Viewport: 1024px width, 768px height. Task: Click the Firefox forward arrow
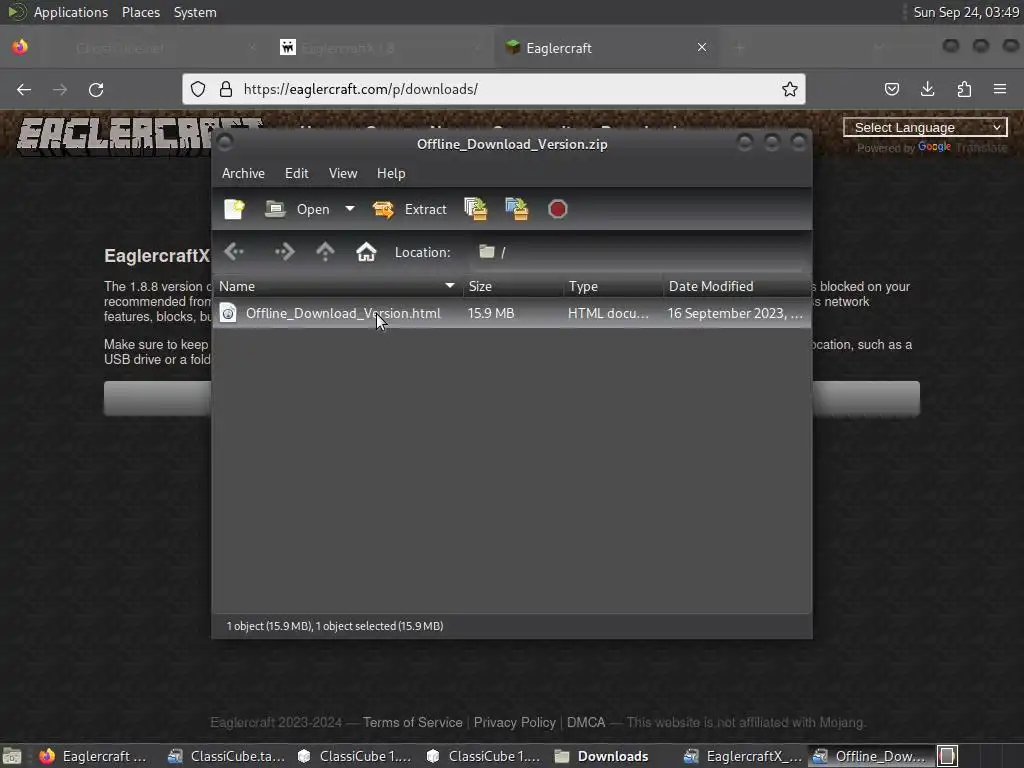(x=60, y=89)
